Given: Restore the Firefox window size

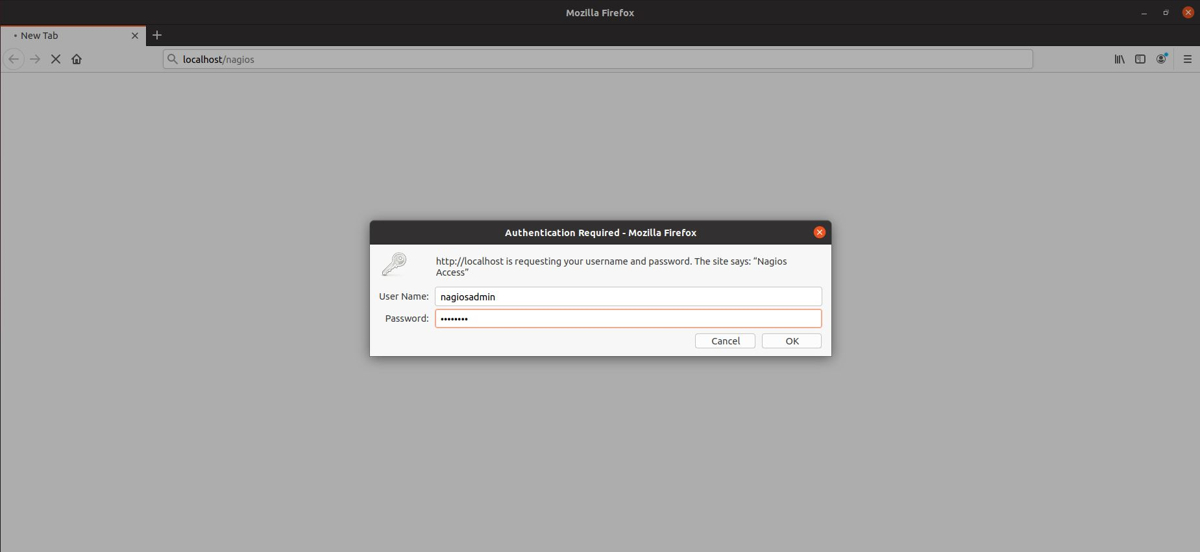Looking at the screenshot, I should click(x=1166, y=12).
